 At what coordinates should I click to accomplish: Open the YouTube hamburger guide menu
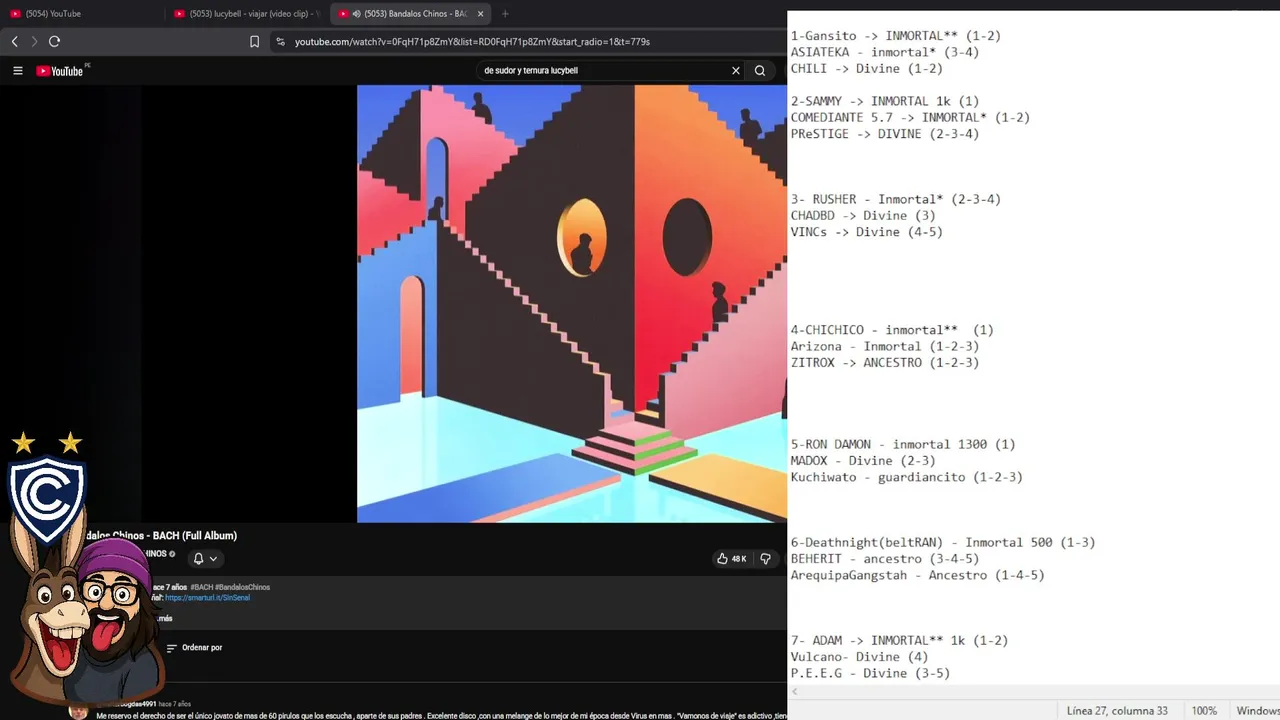coord(18,71)
